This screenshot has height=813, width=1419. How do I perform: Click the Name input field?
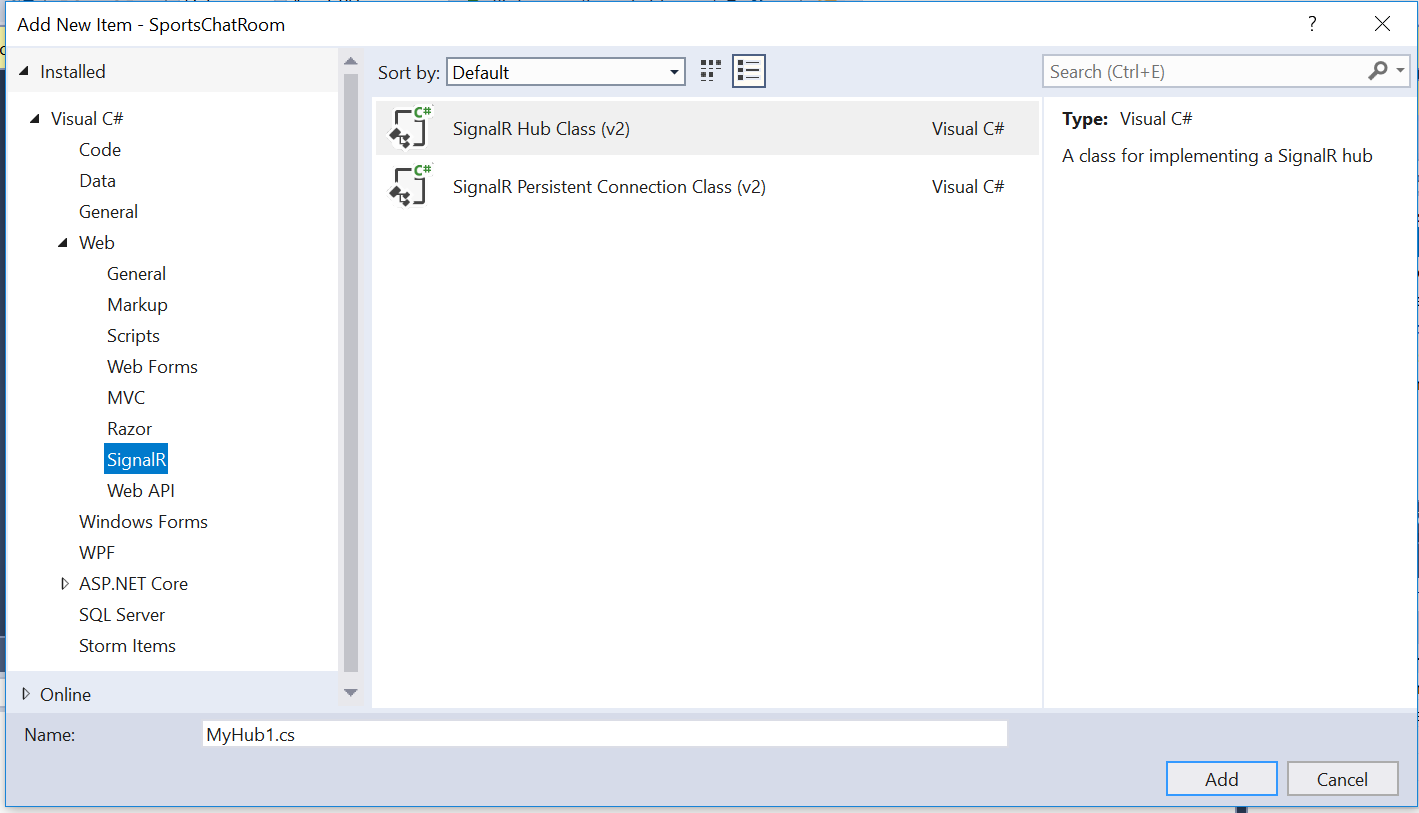click(x=604, y=734)
